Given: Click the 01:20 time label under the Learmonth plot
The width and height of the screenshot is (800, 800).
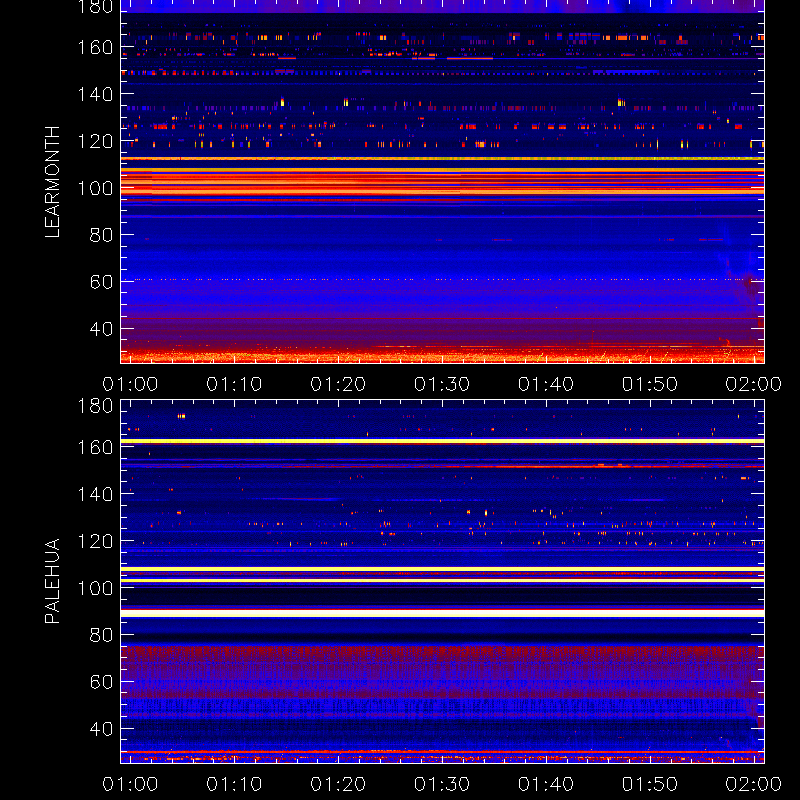Looking at the screenshot, I should point(338,384).
